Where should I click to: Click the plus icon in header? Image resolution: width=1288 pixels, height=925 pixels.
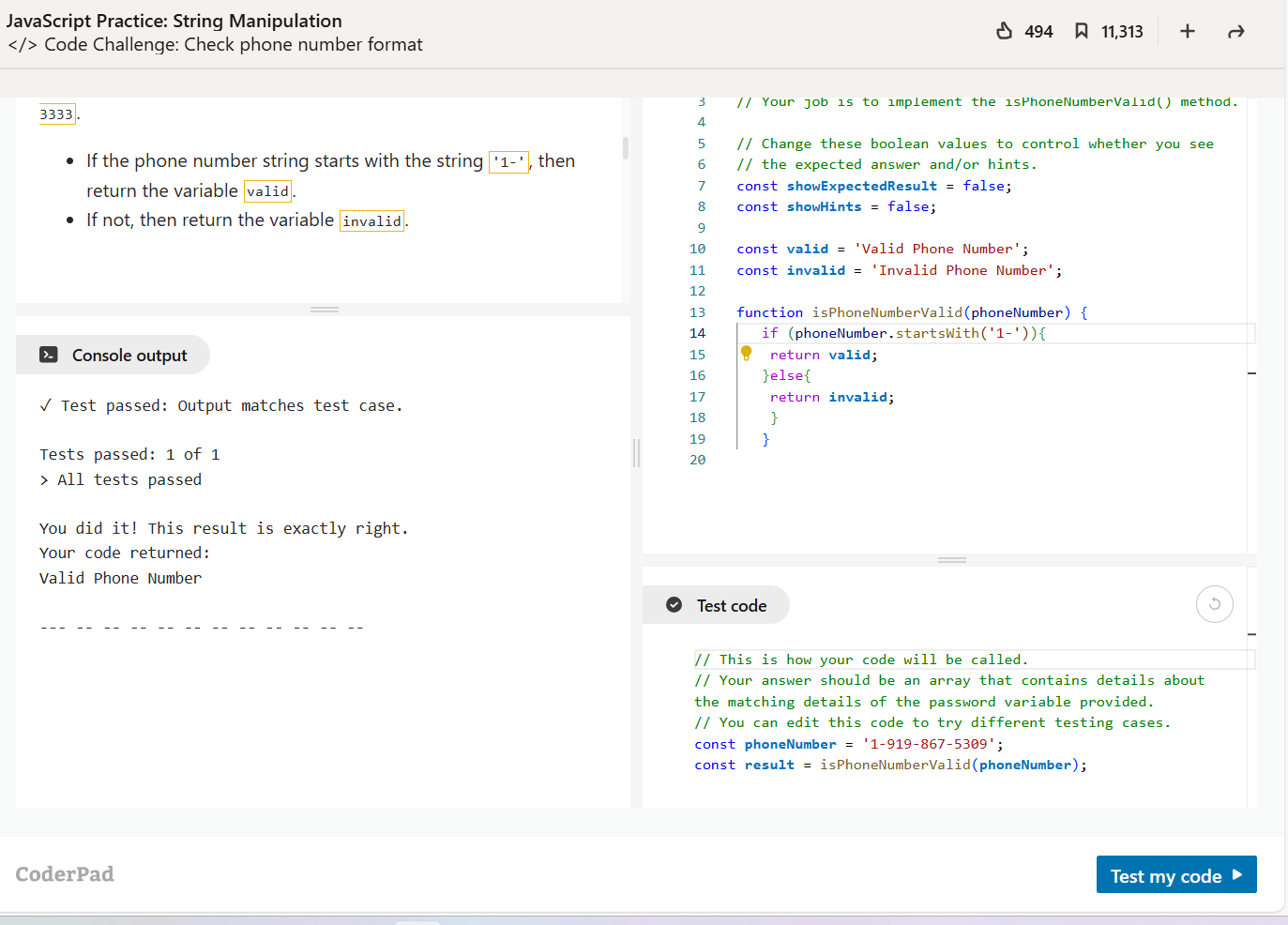tap(1187, 31)
